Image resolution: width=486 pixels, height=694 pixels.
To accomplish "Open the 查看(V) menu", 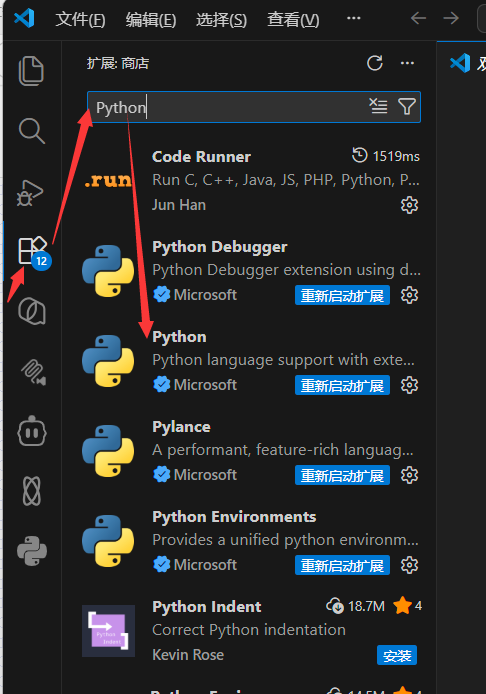I will pos(293,19).
